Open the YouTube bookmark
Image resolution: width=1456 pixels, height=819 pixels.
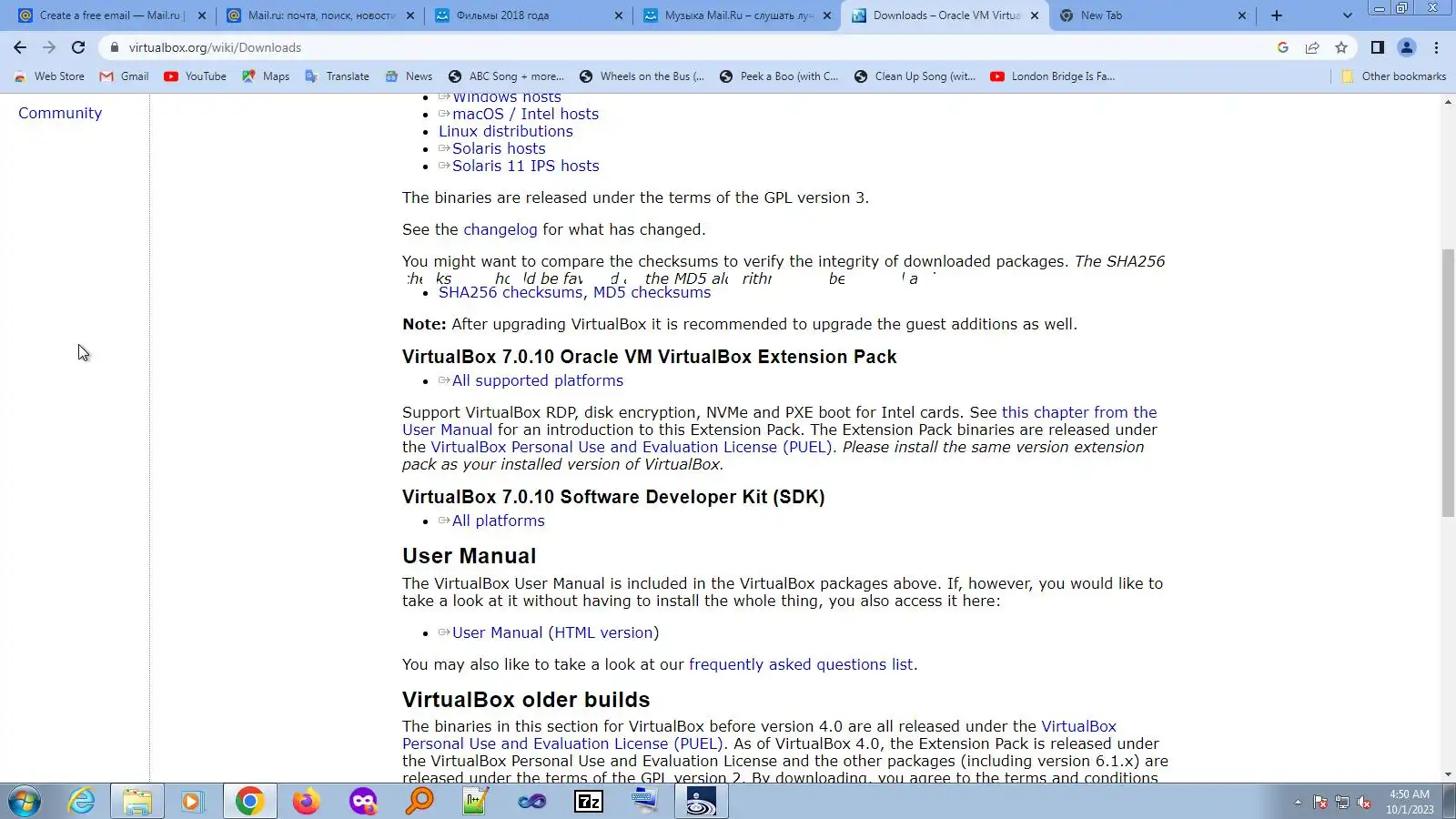coord(195,76)
